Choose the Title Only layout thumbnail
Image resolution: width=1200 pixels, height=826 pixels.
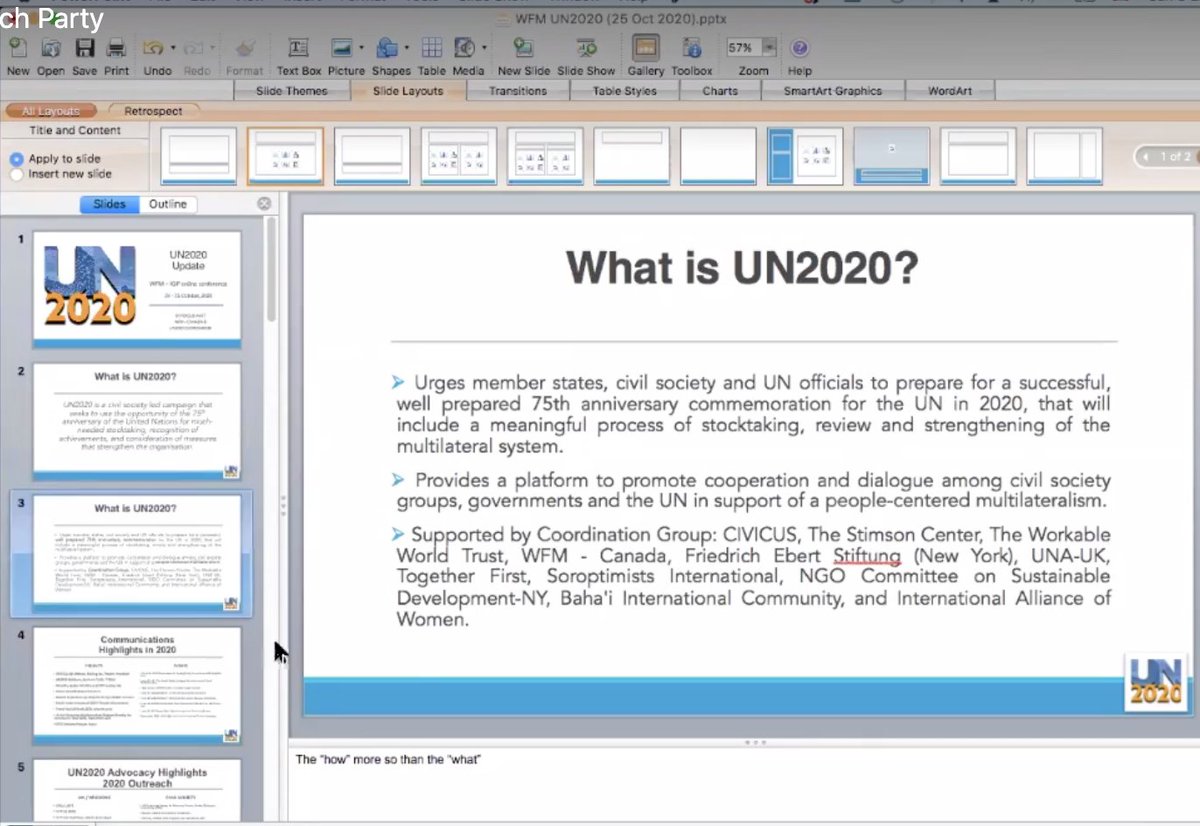tap(632, 156)
